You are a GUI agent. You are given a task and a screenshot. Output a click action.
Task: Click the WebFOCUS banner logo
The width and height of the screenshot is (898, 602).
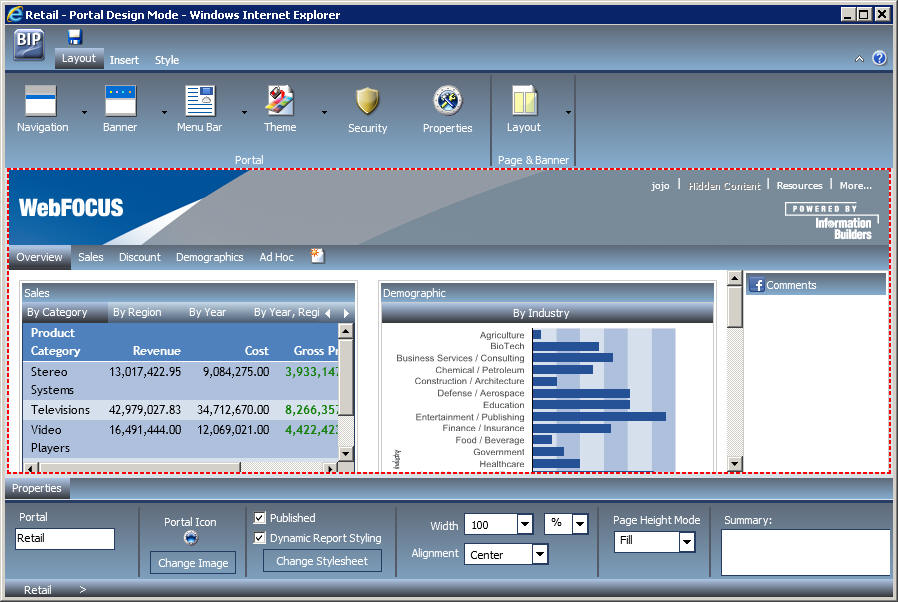pyautogui.click(x=71, y=207)
